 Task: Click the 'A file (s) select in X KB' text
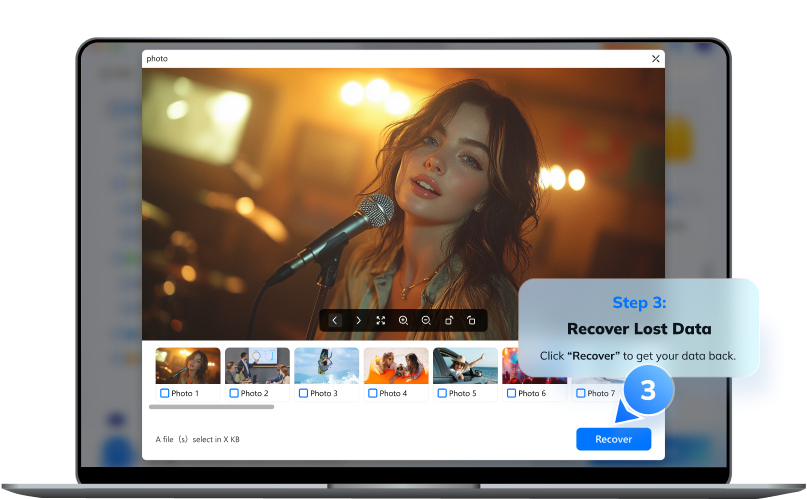tap(198, 439)
